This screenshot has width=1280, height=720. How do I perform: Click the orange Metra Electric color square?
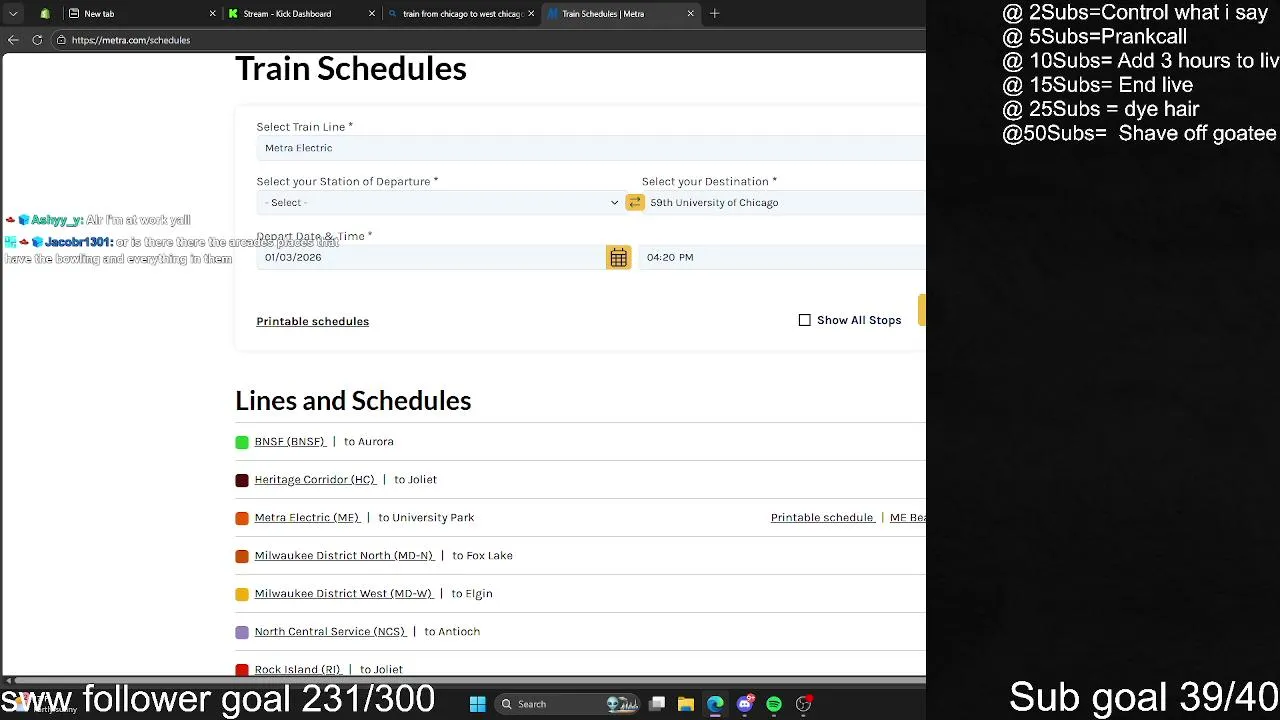tap(242, 518)
